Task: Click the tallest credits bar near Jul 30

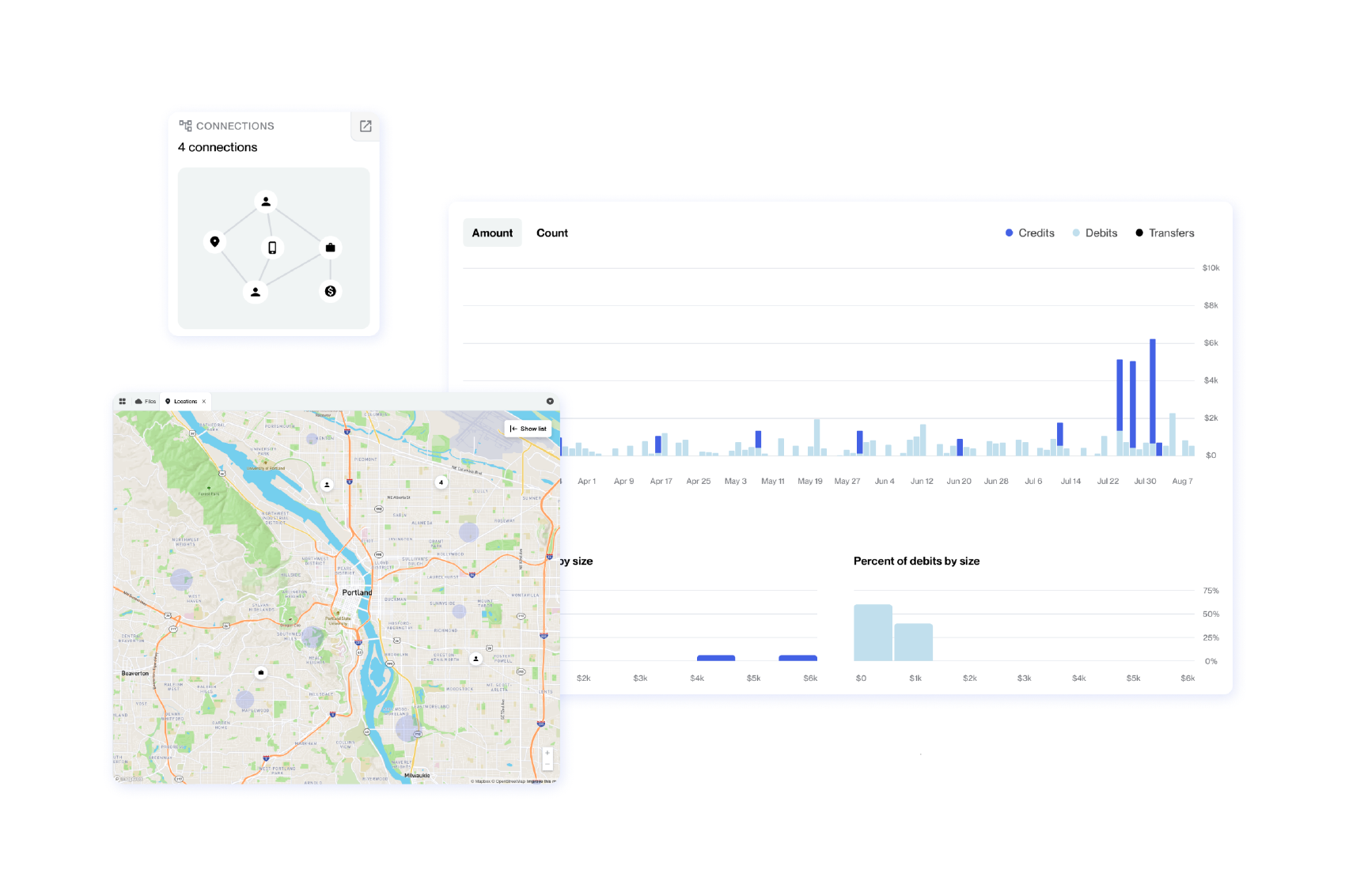Action: pos(1153,391)
